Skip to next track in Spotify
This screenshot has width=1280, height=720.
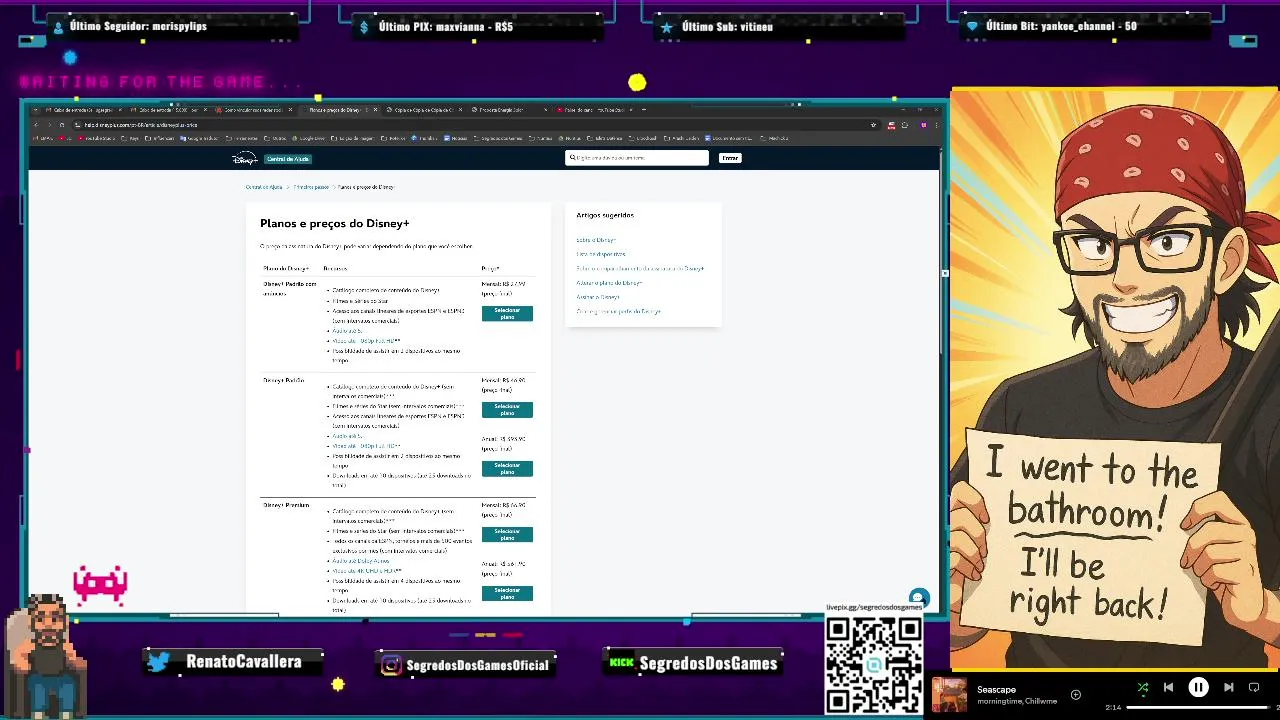coord(1229,687)
